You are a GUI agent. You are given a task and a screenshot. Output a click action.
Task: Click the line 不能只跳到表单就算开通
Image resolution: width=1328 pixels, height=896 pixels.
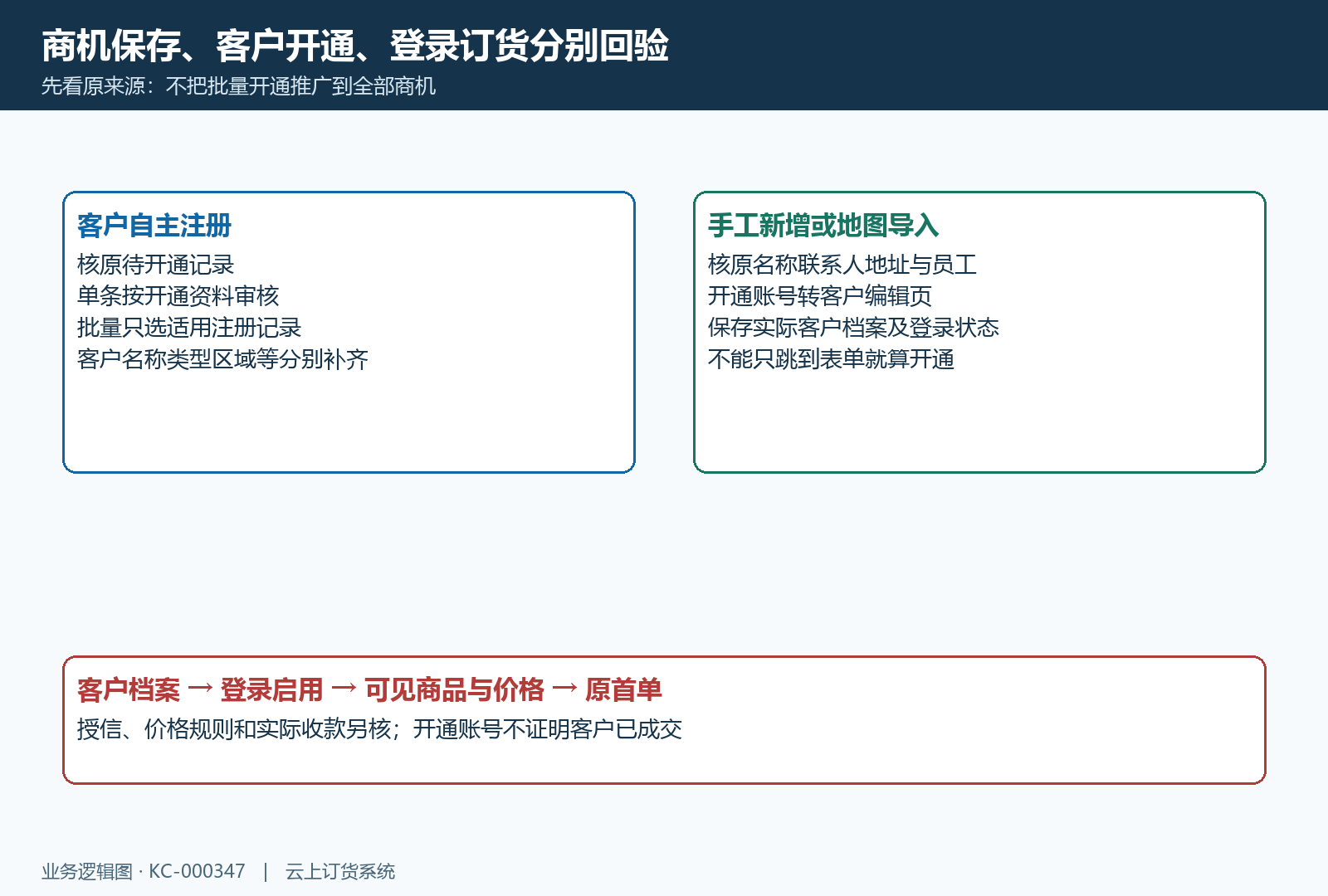pyautogui.click(x=832, y=359)
